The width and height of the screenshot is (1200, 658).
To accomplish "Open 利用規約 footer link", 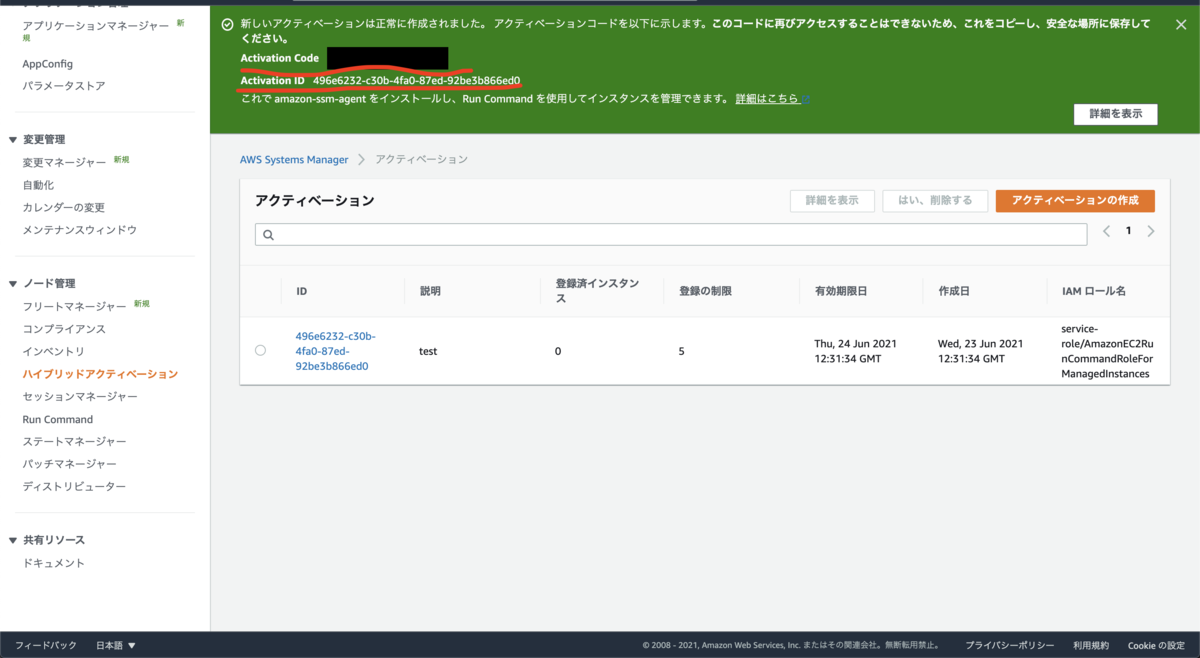I will pos(1091,646).
